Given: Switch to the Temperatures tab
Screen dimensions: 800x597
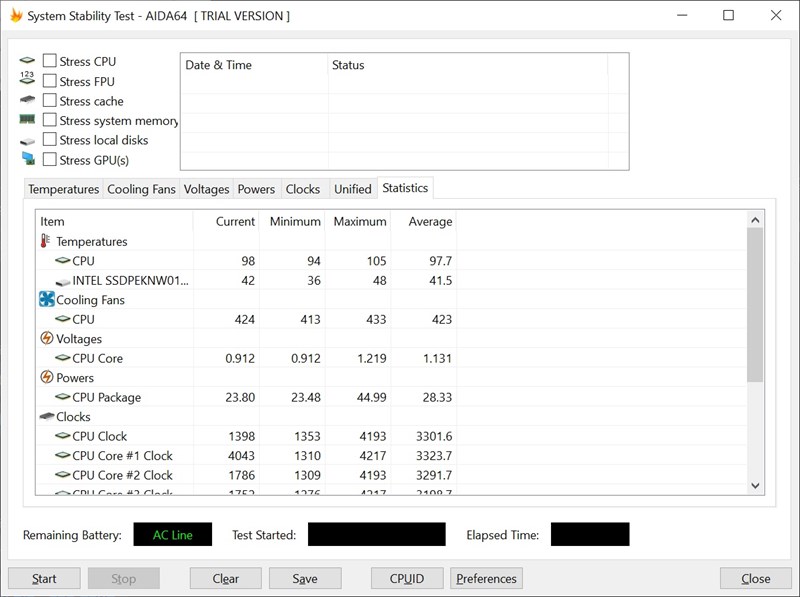Looking at the screenshot, I should click(x=63, y=188).
